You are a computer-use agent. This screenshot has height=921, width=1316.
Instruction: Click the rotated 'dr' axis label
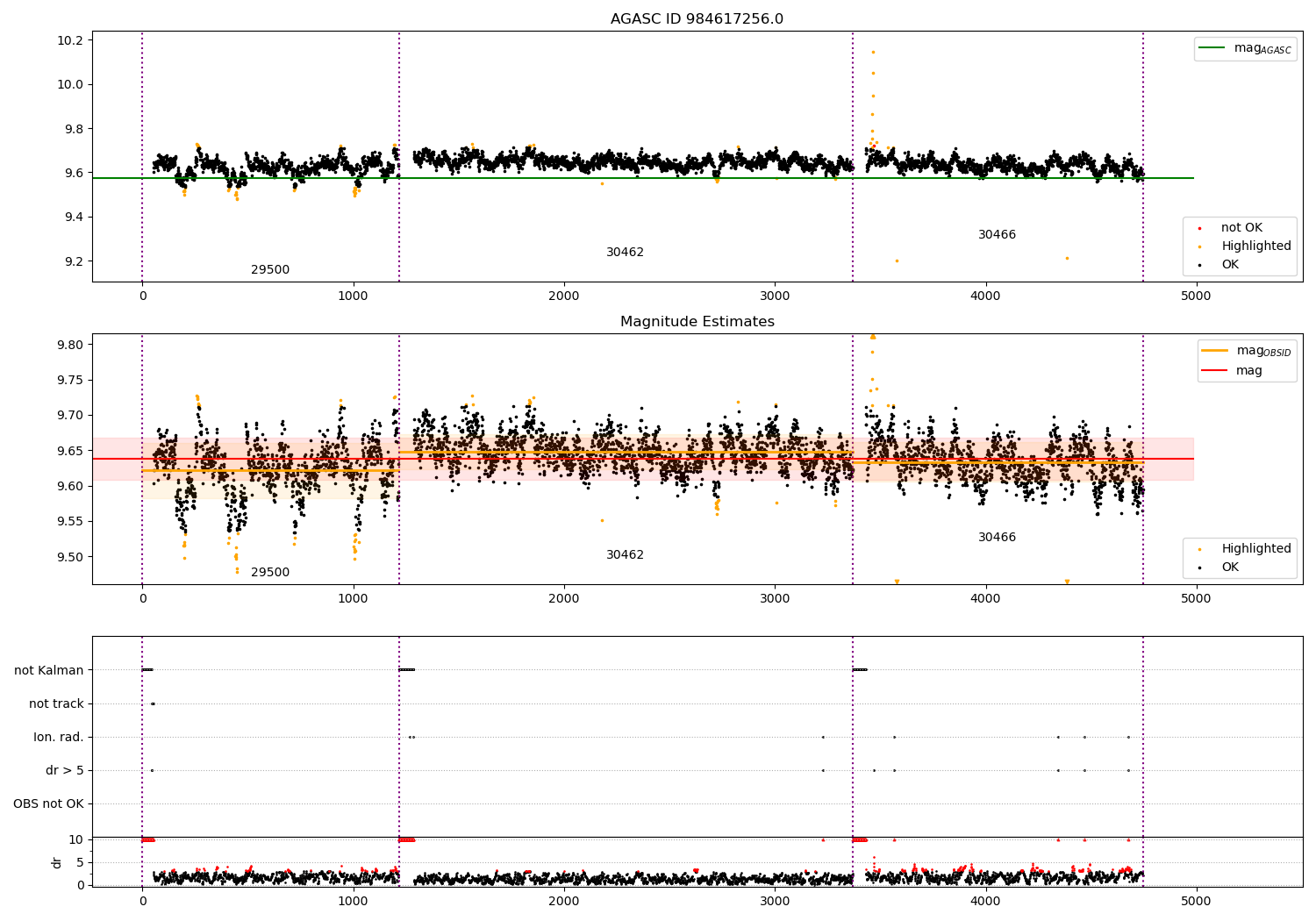(57, 862)
